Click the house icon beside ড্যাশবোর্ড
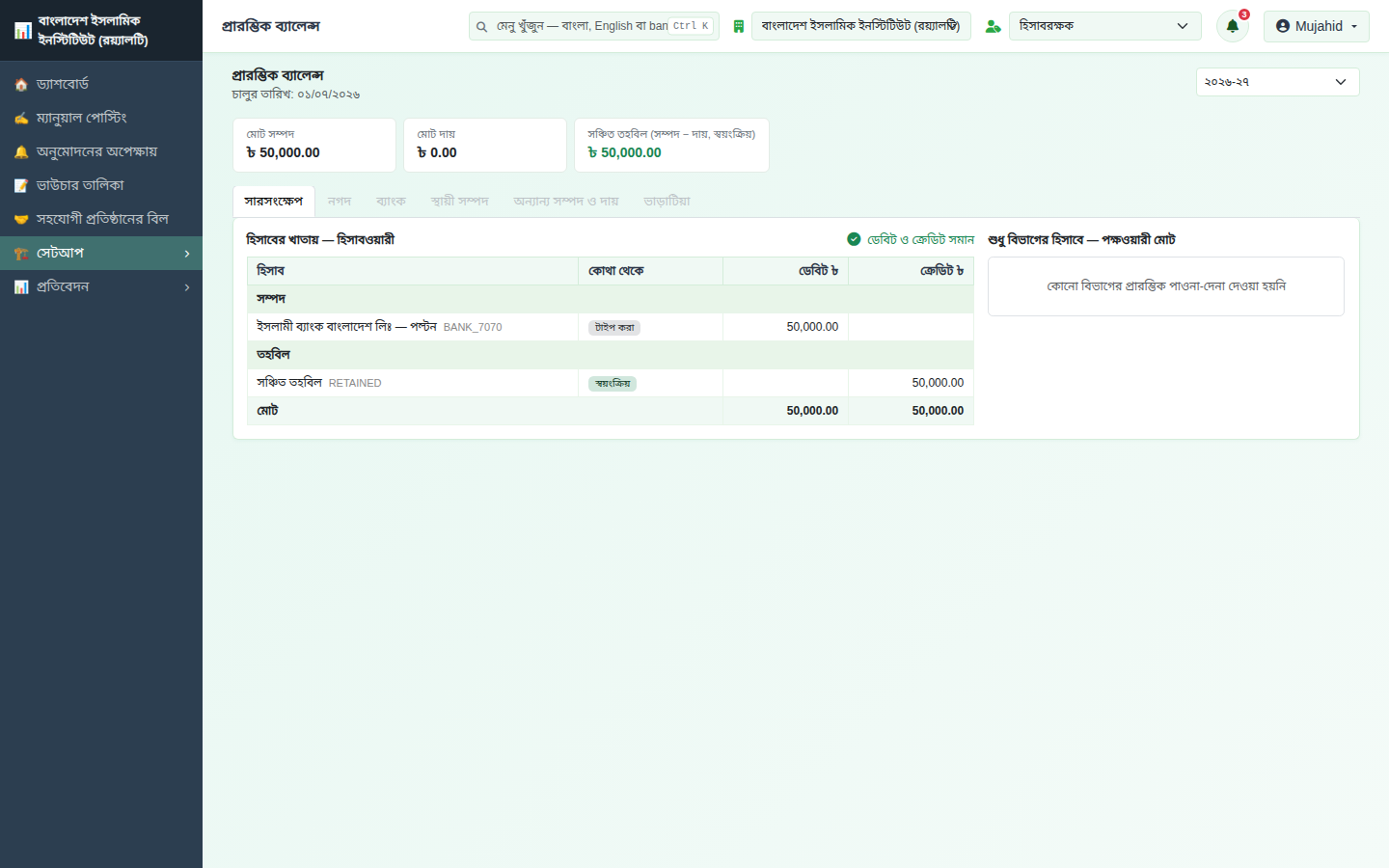Image resolution: width=1389 pixels, height=868 pixels. pyautogui.click(x=21, y=85)
